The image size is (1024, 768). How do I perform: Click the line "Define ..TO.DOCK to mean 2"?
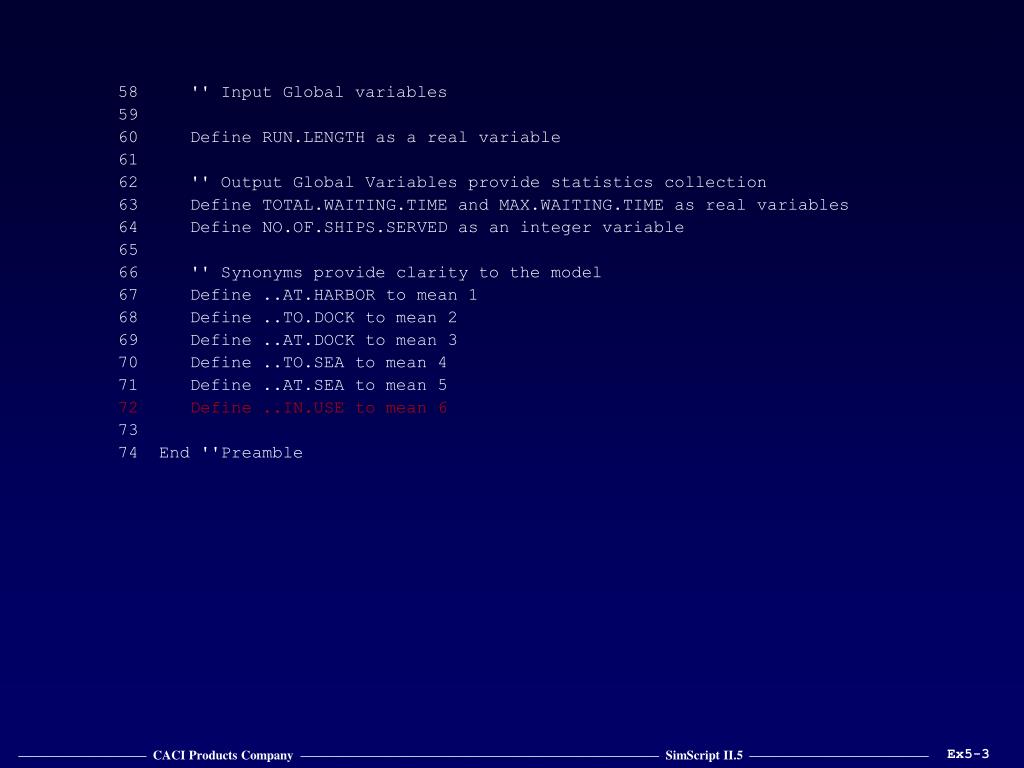324,317
